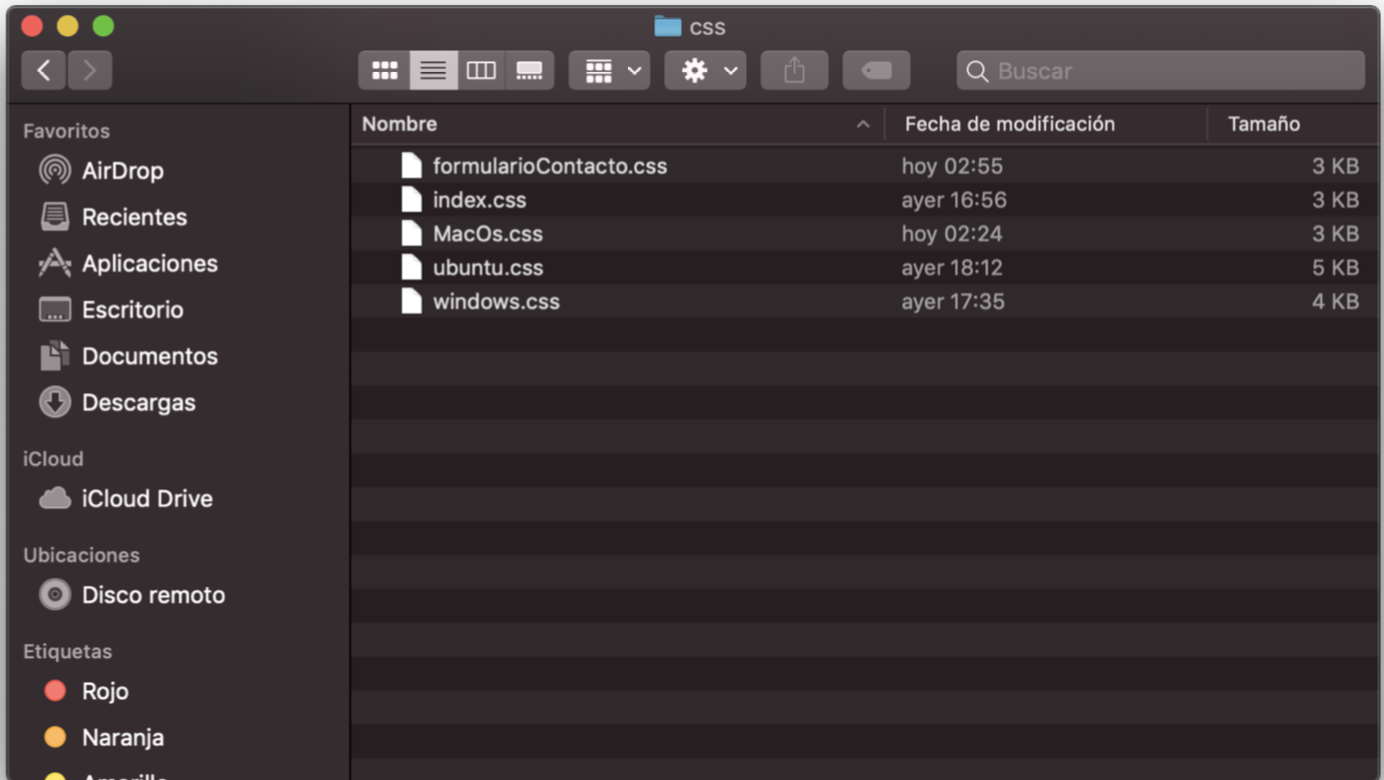Open the Recientes sidebar item
Viewport: 1384px width, 780px height.
click(133, 217)
